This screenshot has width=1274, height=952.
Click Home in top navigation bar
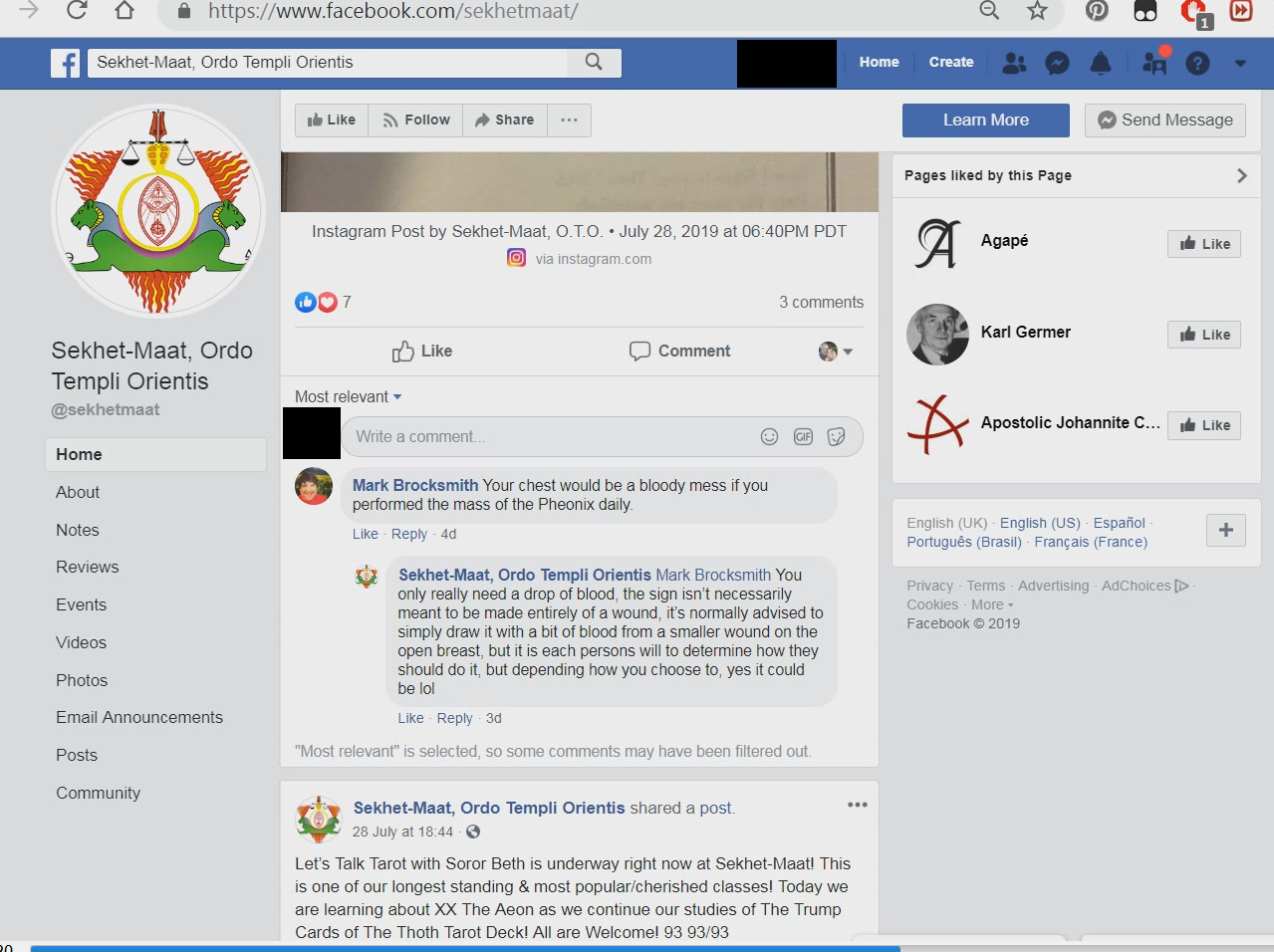(879, 62)
